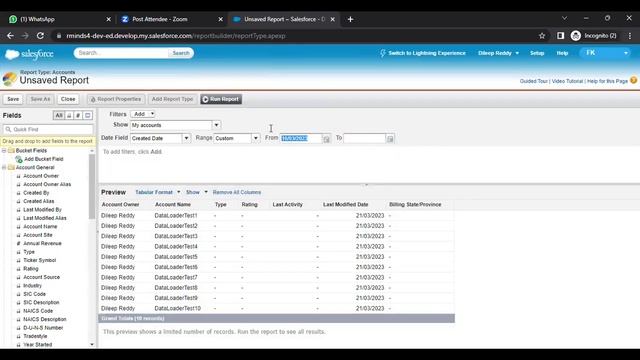640x360 pixels.
Task: Click the browser address bar URL
Action: 176,36
